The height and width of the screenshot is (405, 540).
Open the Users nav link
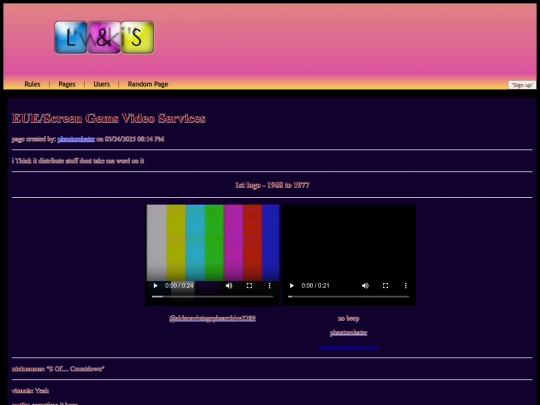click(x=102, y=84)
